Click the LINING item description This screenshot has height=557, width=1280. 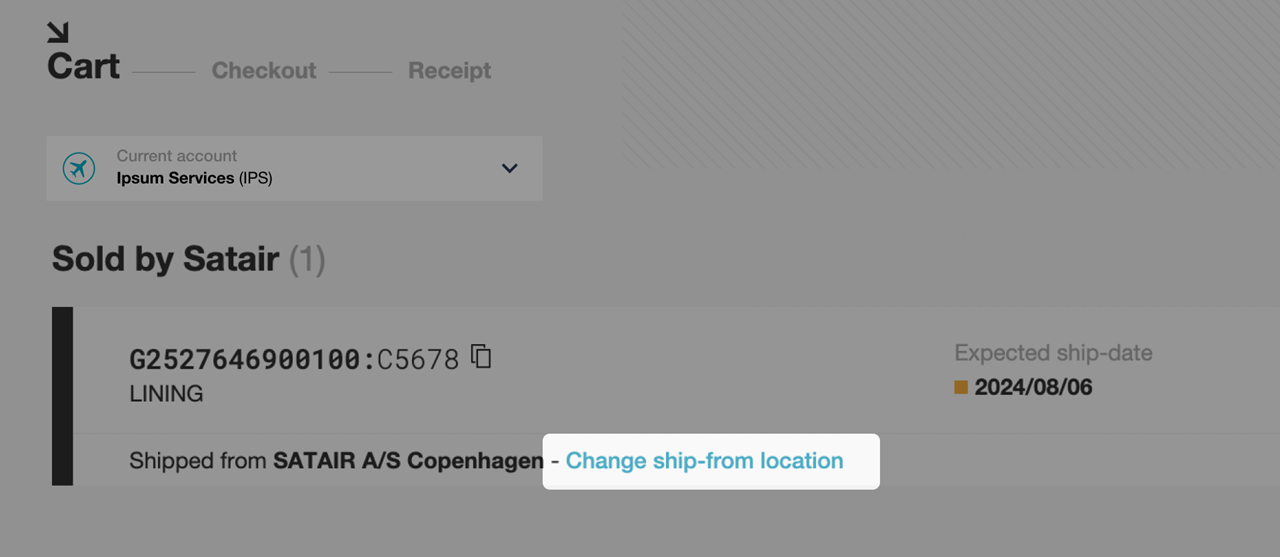pos(166,394)
